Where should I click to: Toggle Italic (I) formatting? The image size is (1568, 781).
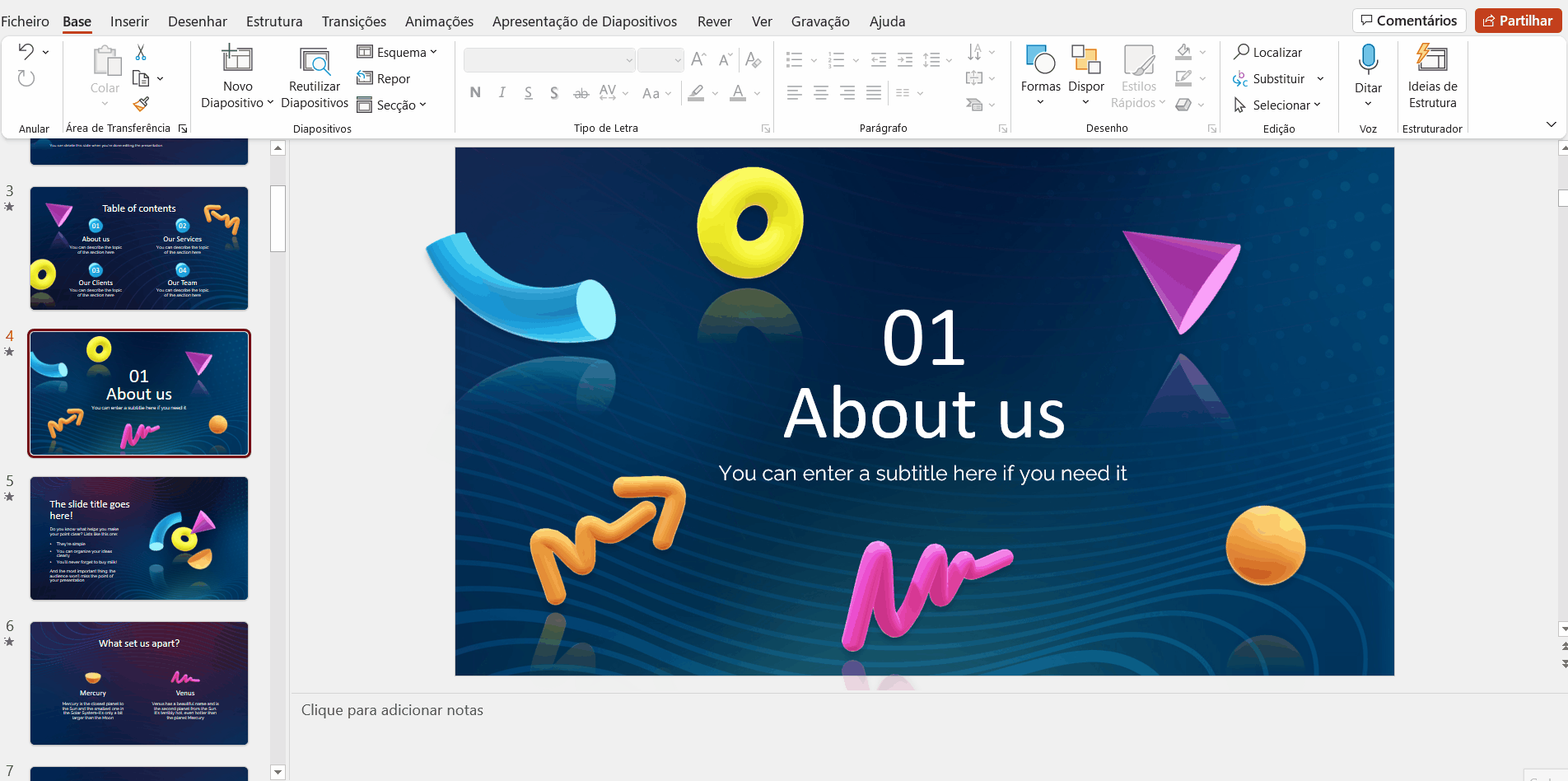(502, 92)
